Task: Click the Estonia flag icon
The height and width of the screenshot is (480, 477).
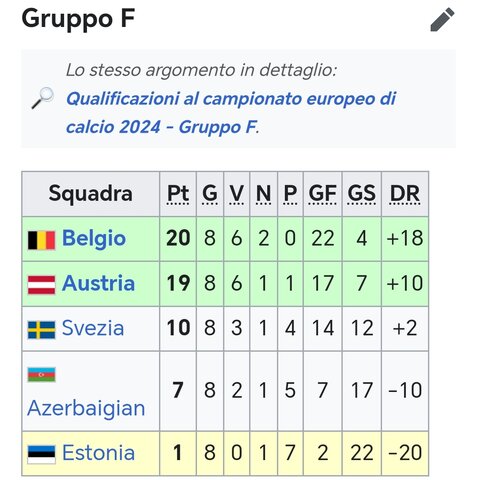Action: (41, 454)
